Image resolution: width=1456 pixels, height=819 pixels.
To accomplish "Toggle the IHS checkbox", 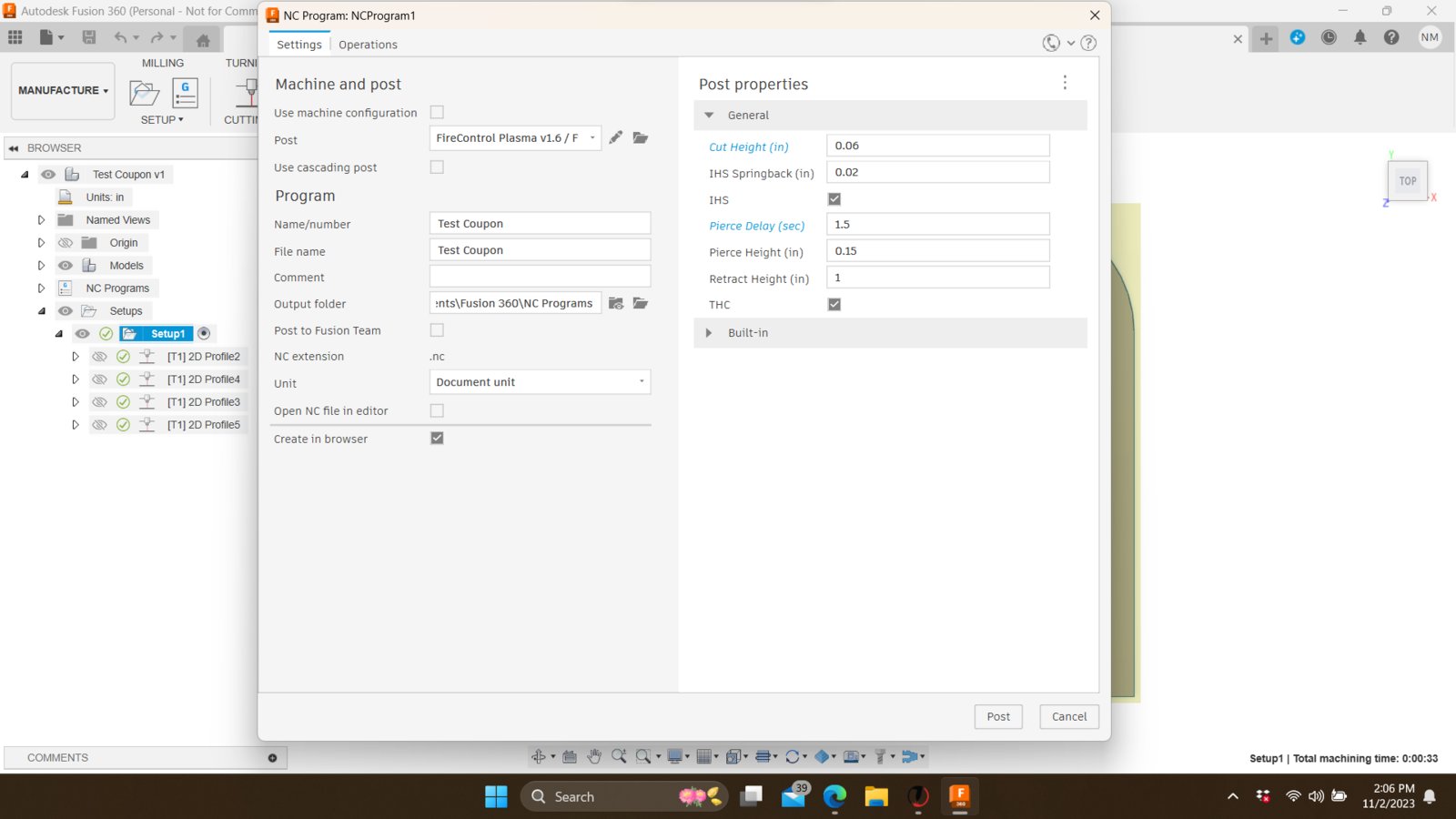I will click(x=834, y=198).
